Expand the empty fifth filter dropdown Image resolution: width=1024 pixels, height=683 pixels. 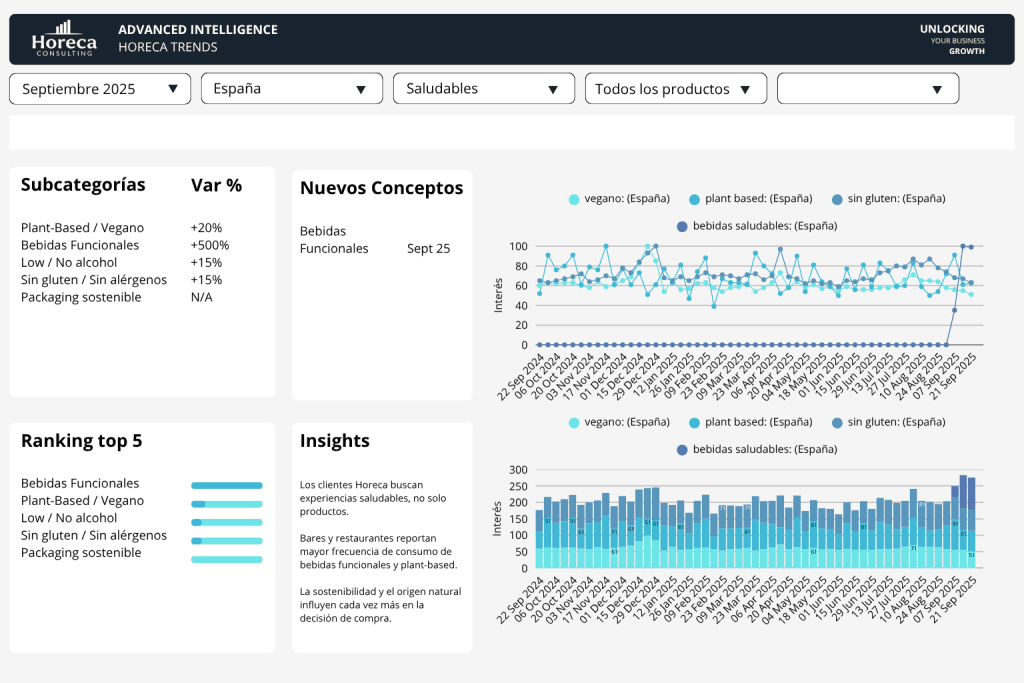(867, 88)
